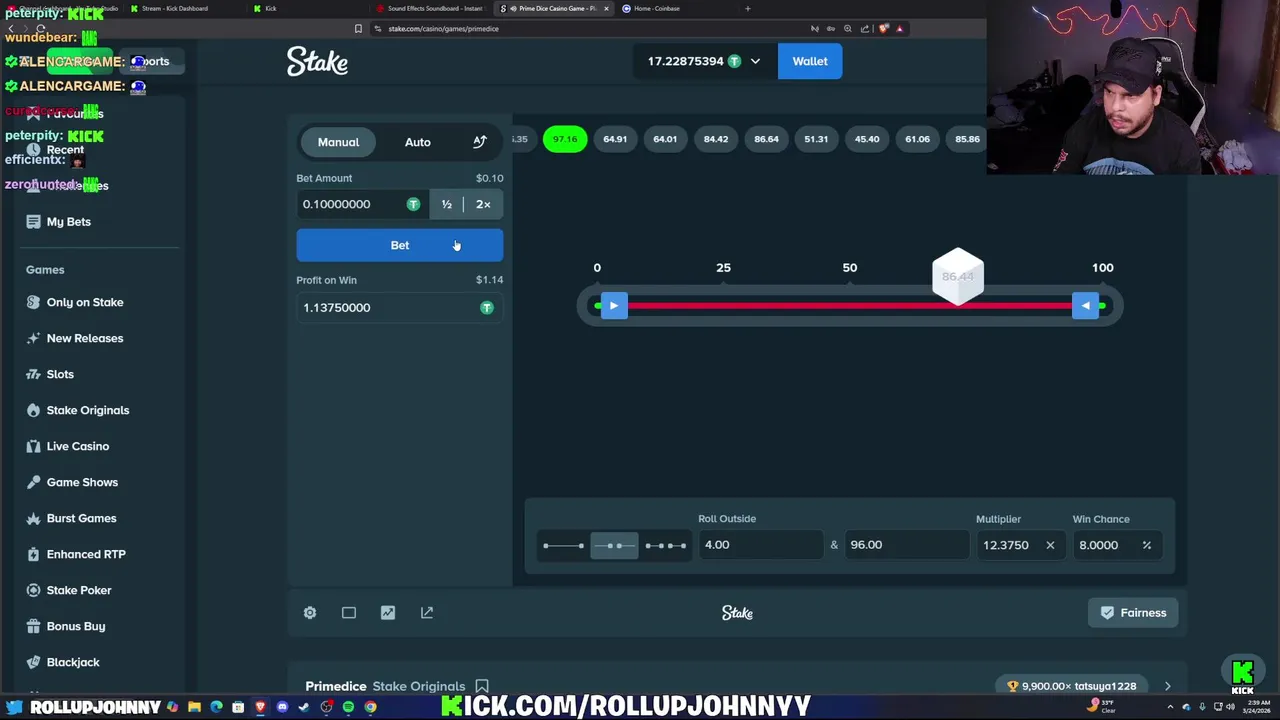Click the Stake Originals sidebar icon

[x=33, y=410]
